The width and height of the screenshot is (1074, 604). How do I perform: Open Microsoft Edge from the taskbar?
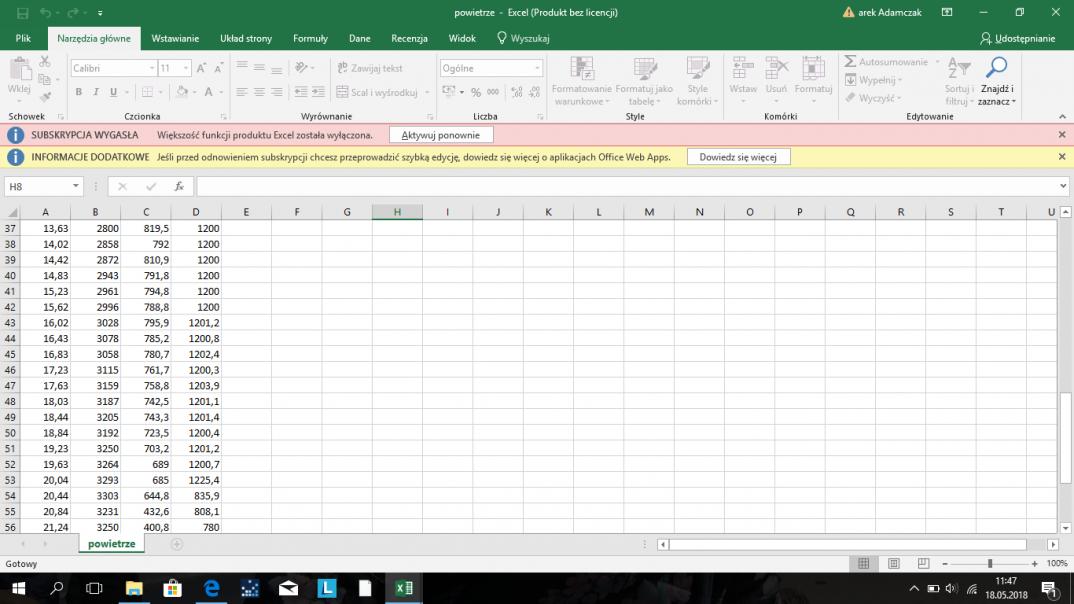(212, 588)
